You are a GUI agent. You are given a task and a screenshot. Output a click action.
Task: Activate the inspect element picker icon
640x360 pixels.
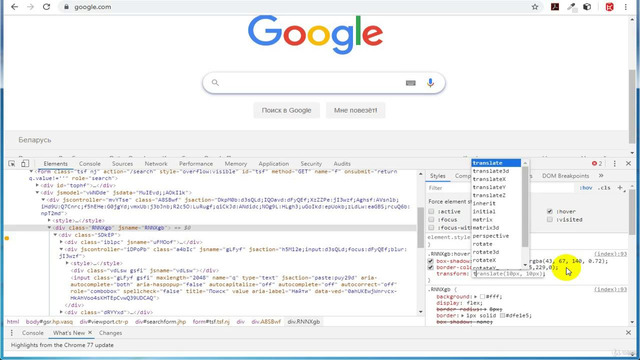click(11, 164)
